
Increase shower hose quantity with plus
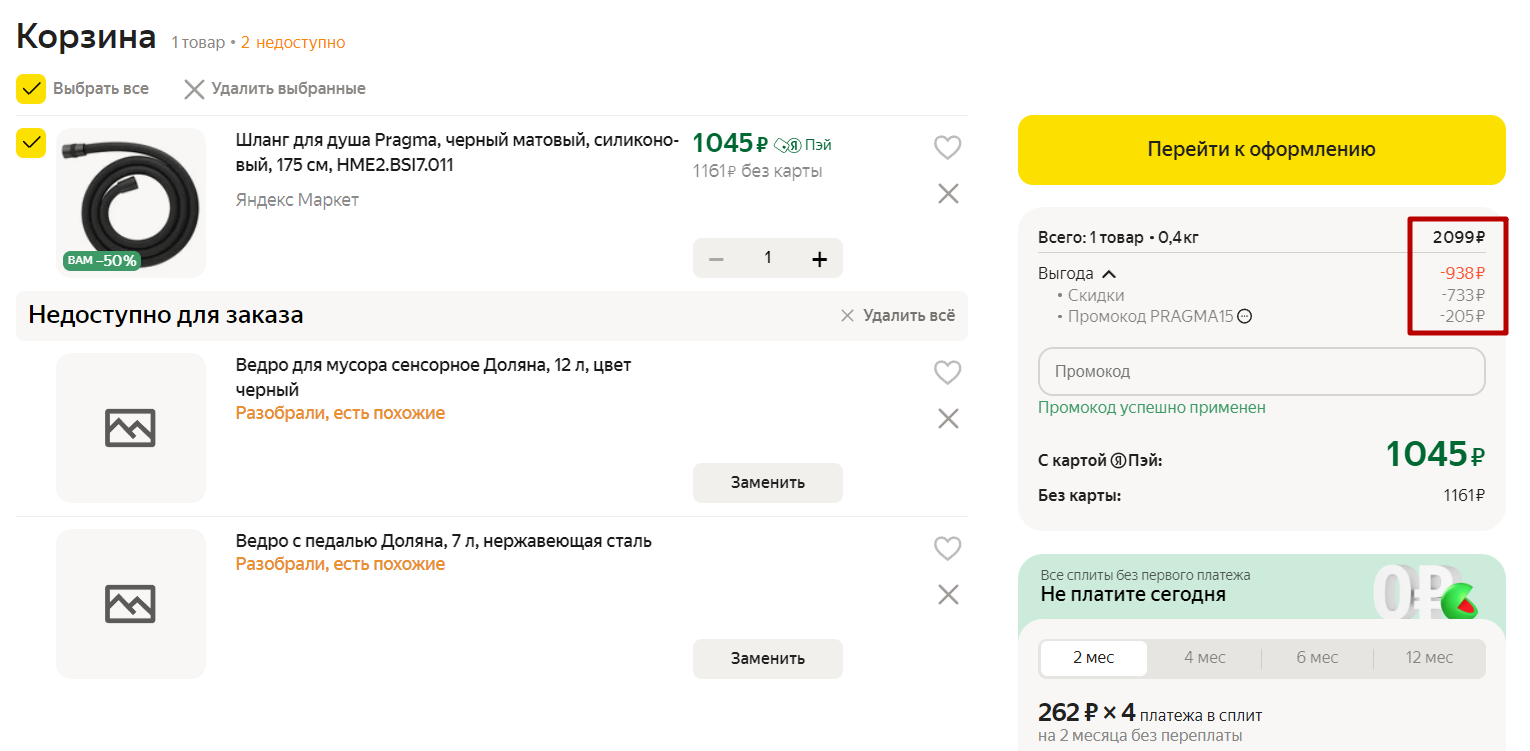pyautogui.click(x=819, y=259)
